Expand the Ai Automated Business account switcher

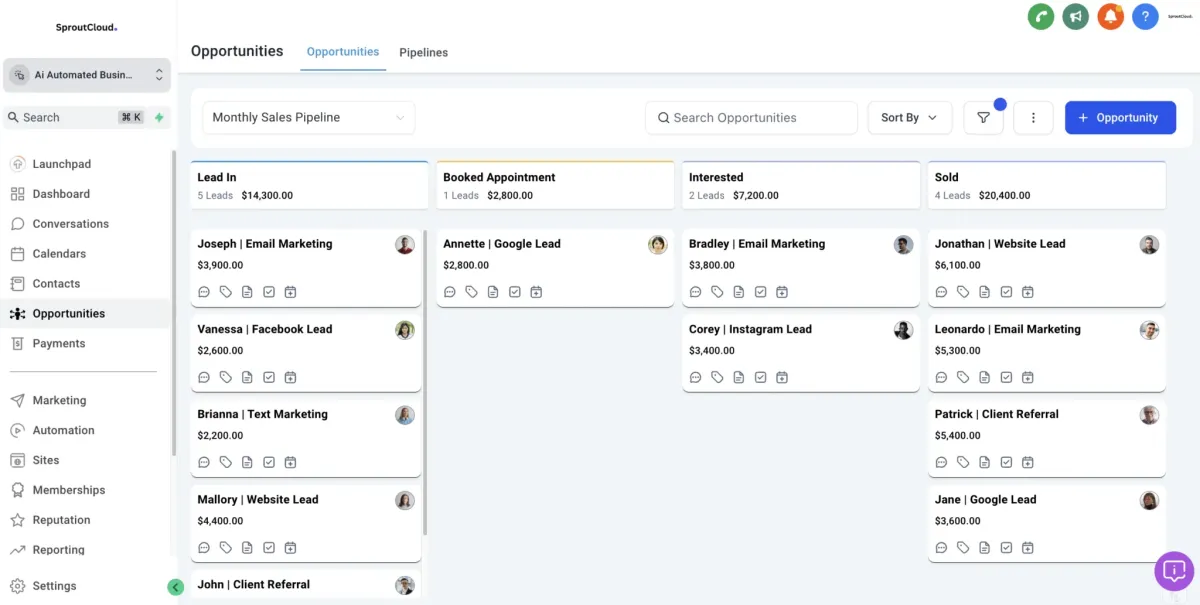coord(87,75)
